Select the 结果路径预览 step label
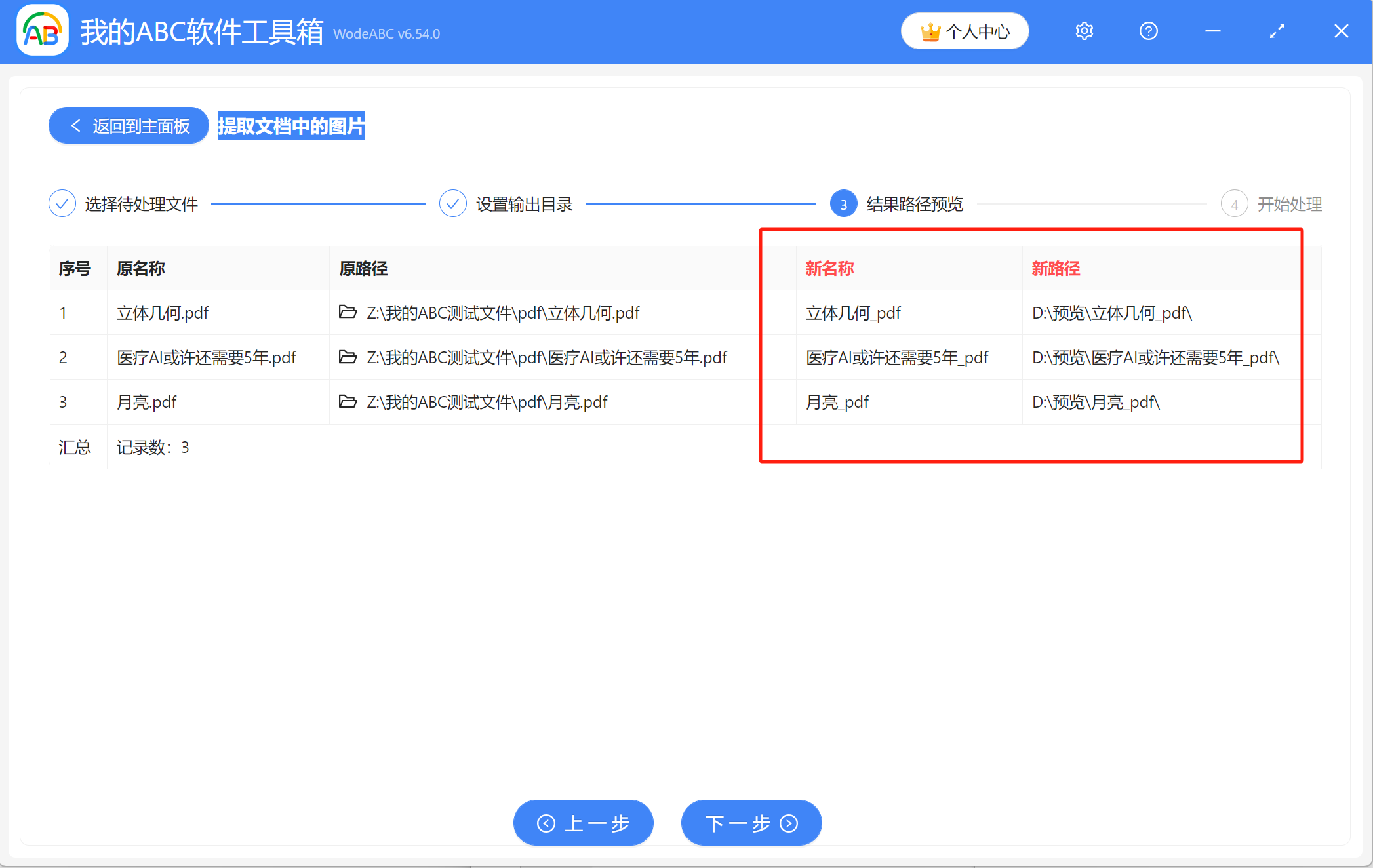The image size is (1373, 868). tap(913, 203)
